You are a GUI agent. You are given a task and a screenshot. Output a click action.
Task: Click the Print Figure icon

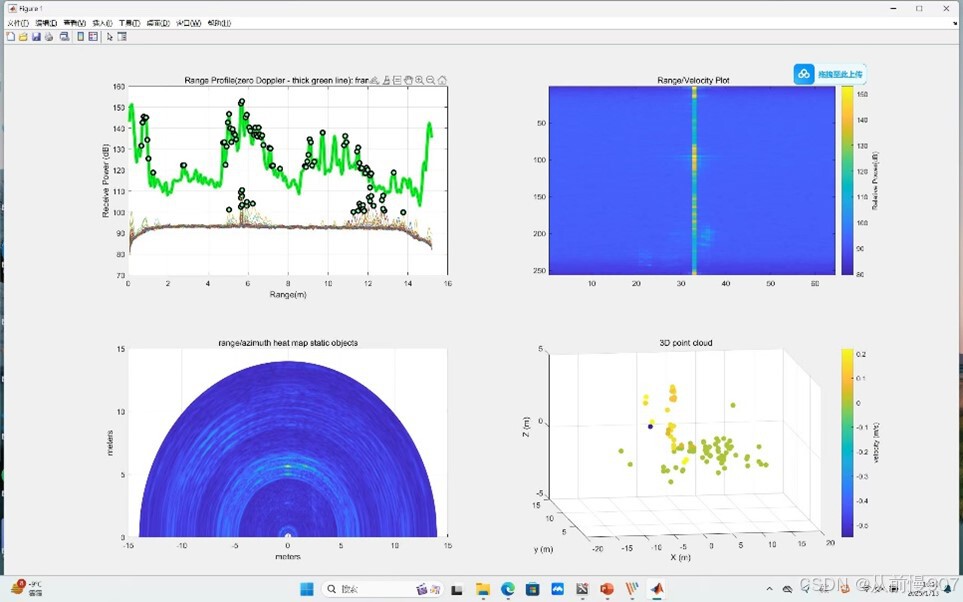(49, 37)
